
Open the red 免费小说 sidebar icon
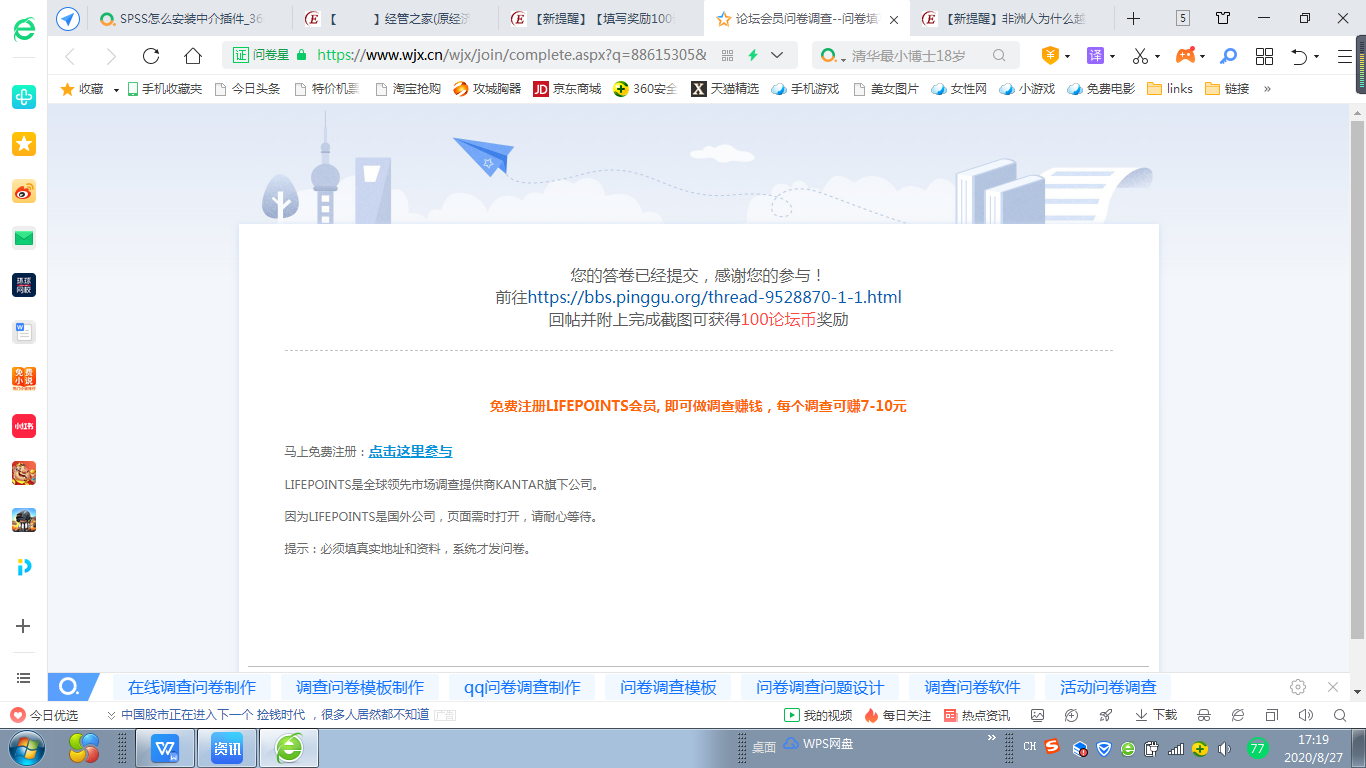tap(24, 379)
